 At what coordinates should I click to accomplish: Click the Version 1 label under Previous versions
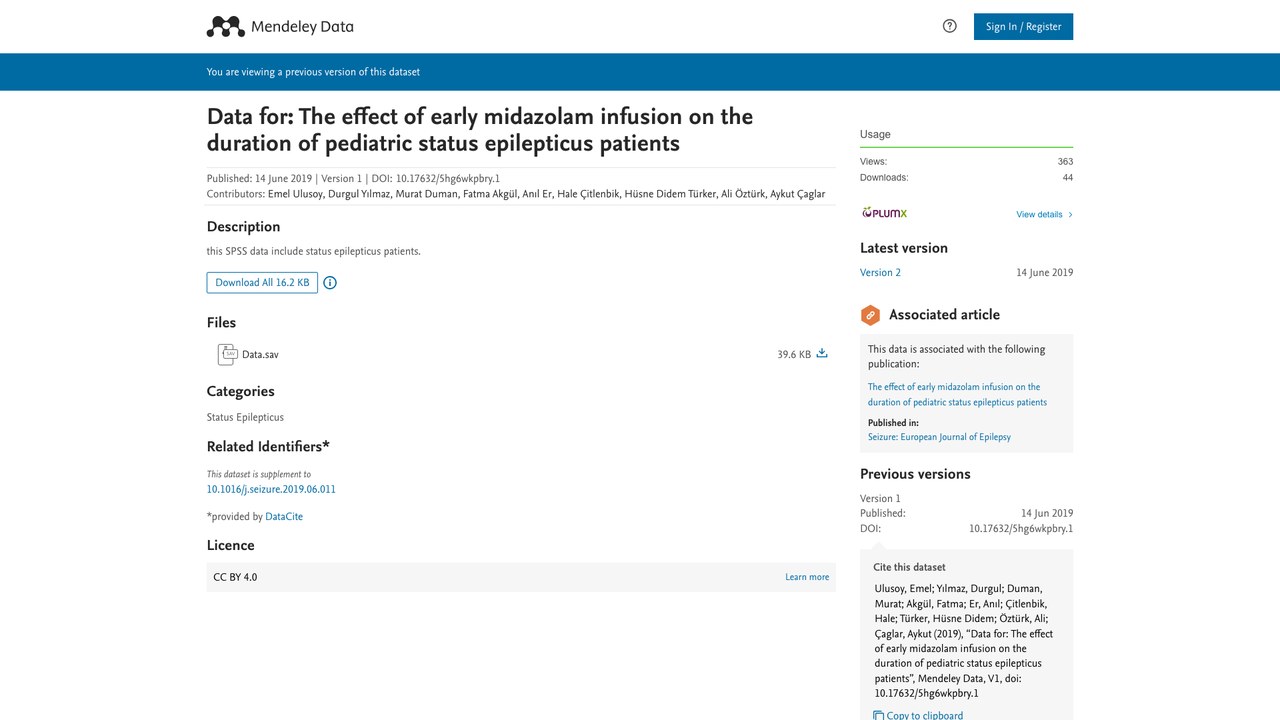[880, 499]
